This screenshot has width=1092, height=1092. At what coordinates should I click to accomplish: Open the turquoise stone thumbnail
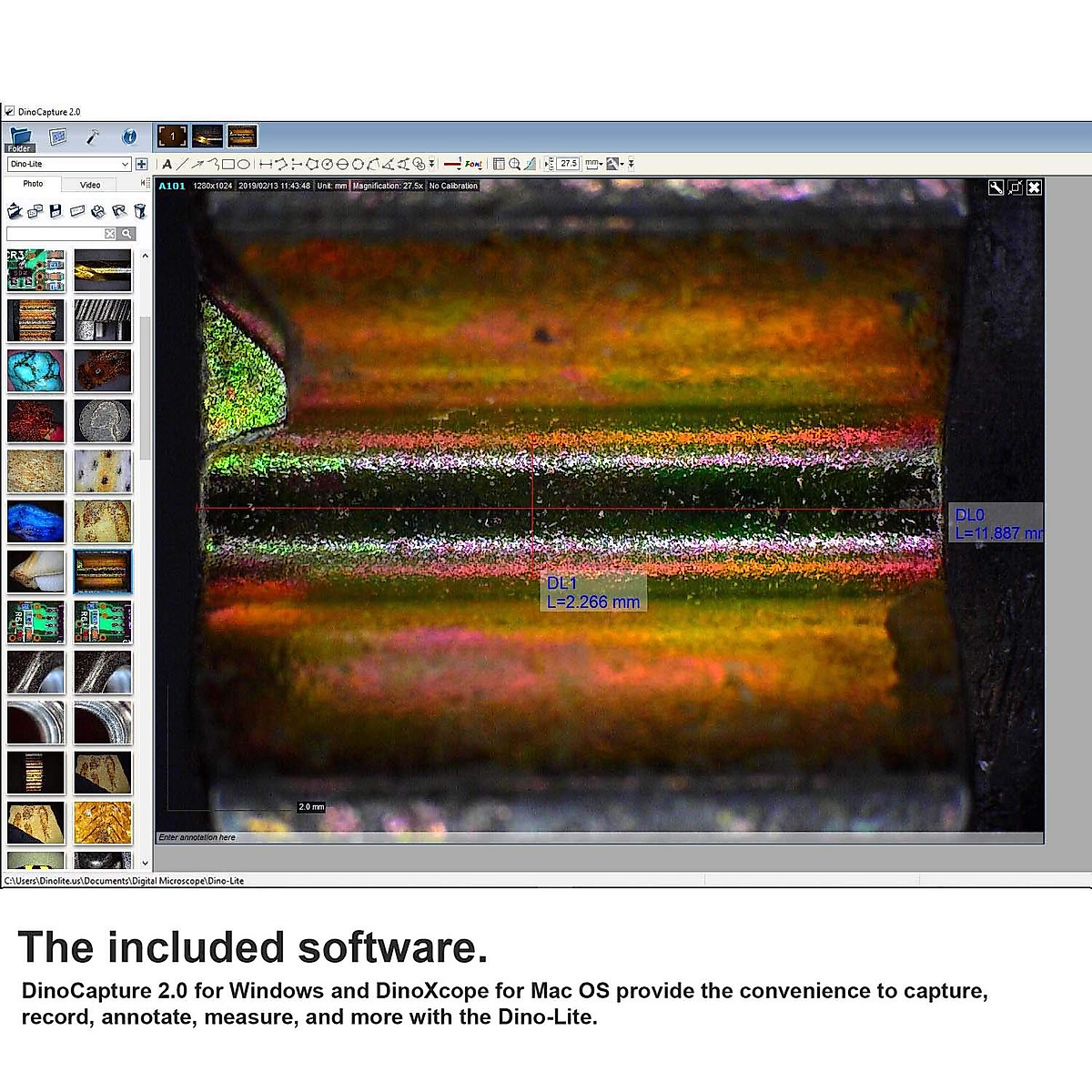(x=36, y=370)
